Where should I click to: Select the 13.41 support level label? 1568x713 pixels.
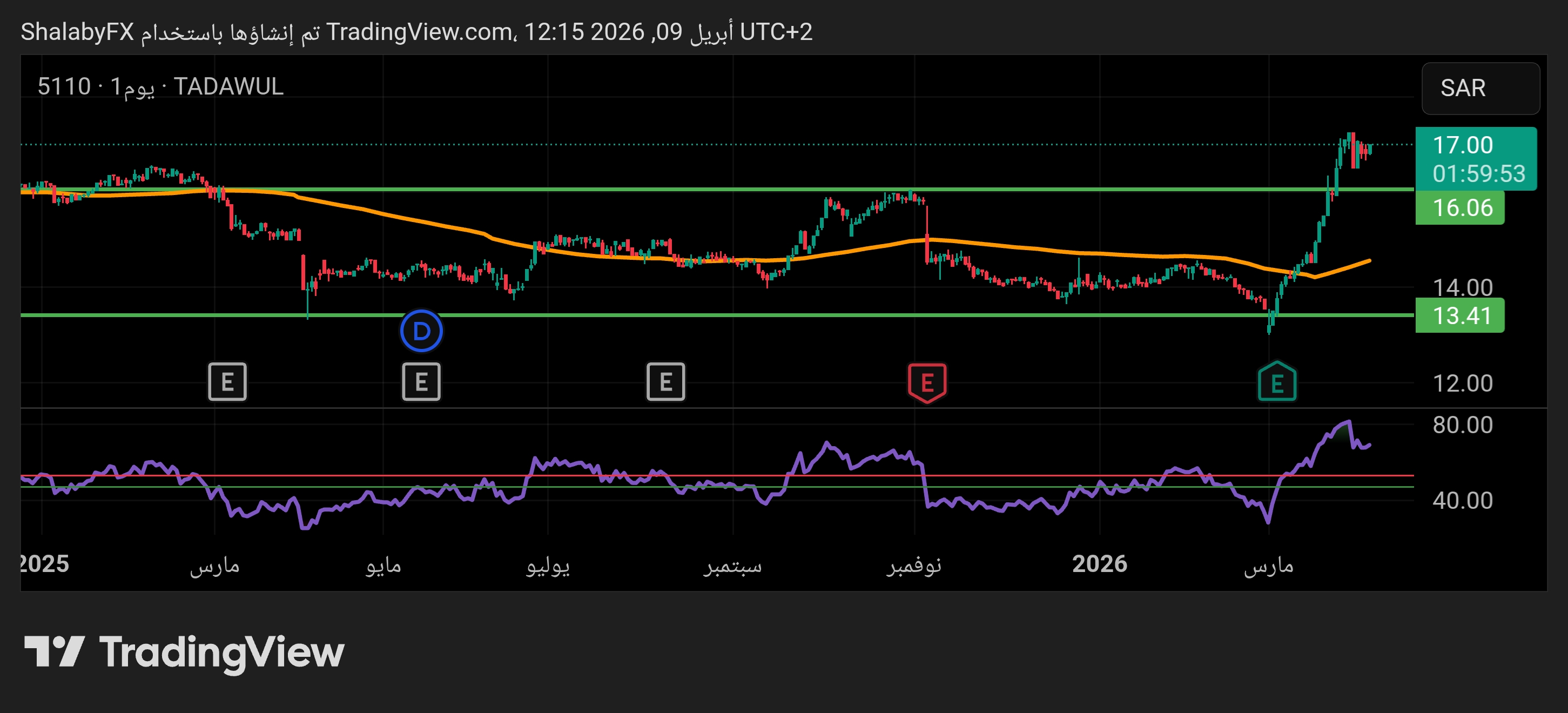point(1461,315)
